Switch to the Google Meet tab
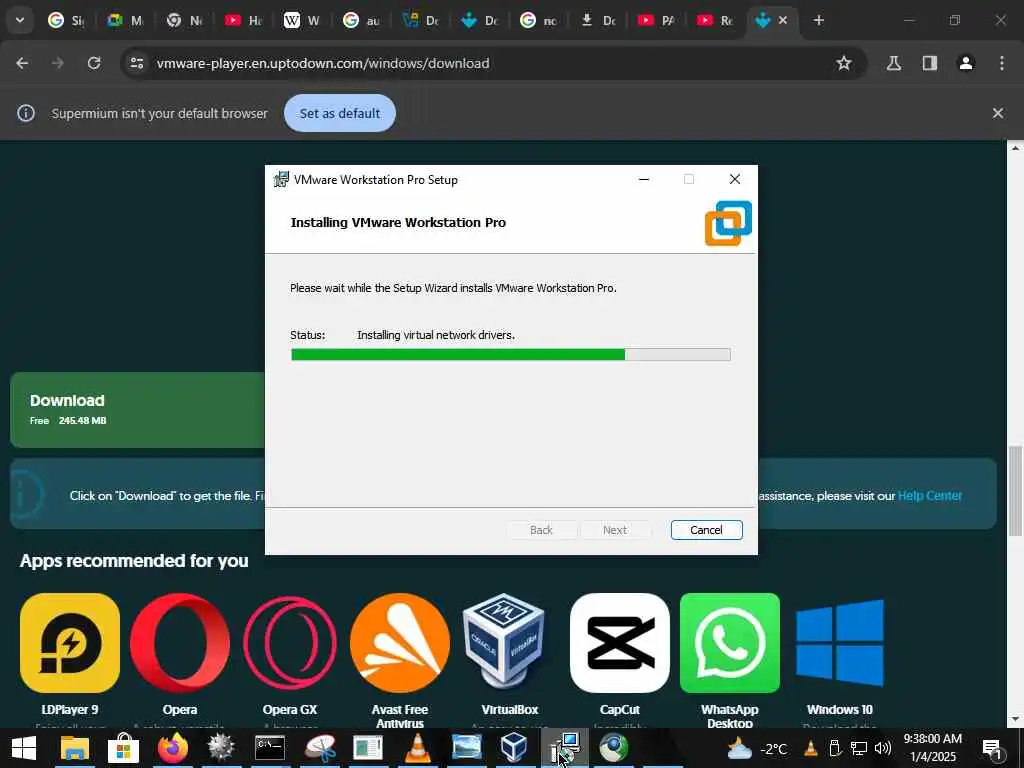1024x768 pixels. [x=125, y=20]
